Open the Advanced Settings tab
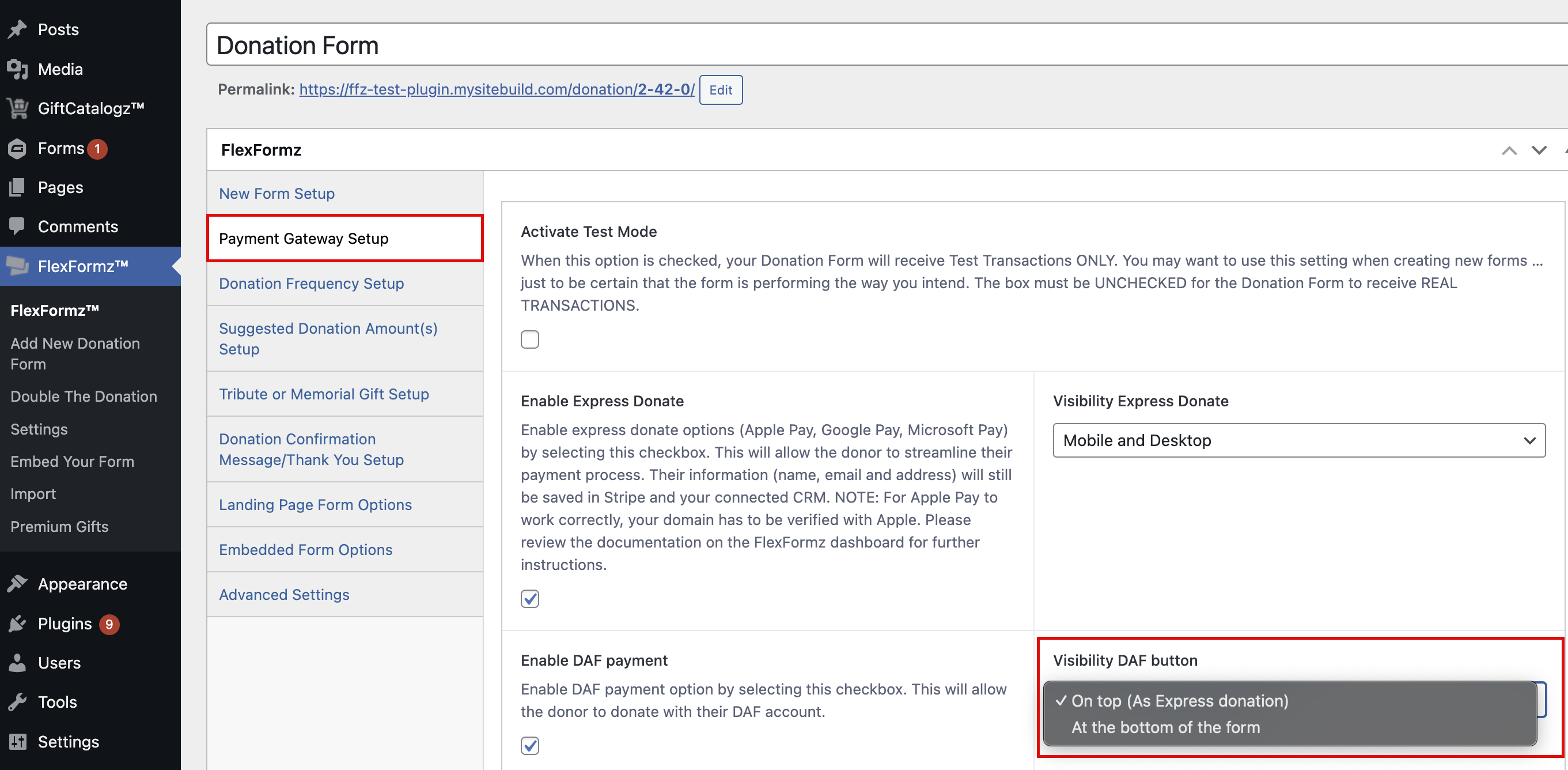Image resolution: width=1568 pixels, height=770 pixels. coord(283,595)
